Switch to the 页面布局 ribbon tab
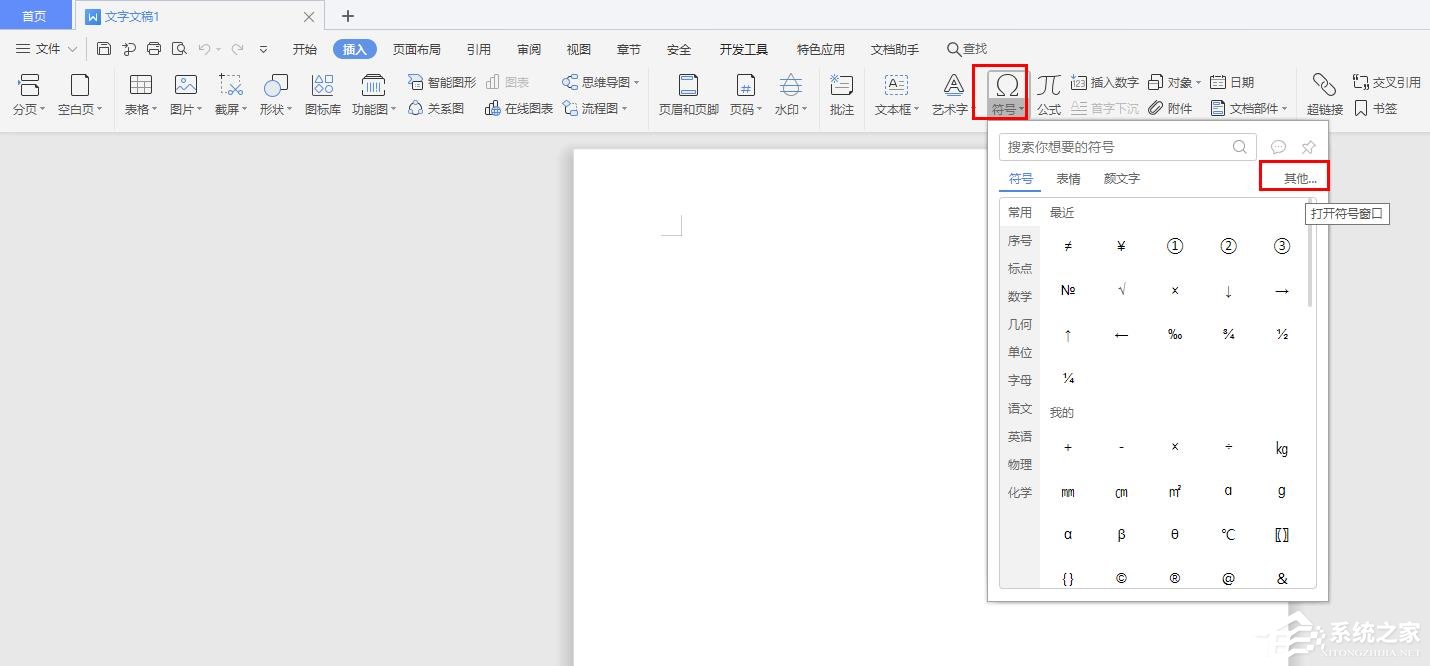The width and height of the screenshot is (1430, 666). click(x=417, y=48)
